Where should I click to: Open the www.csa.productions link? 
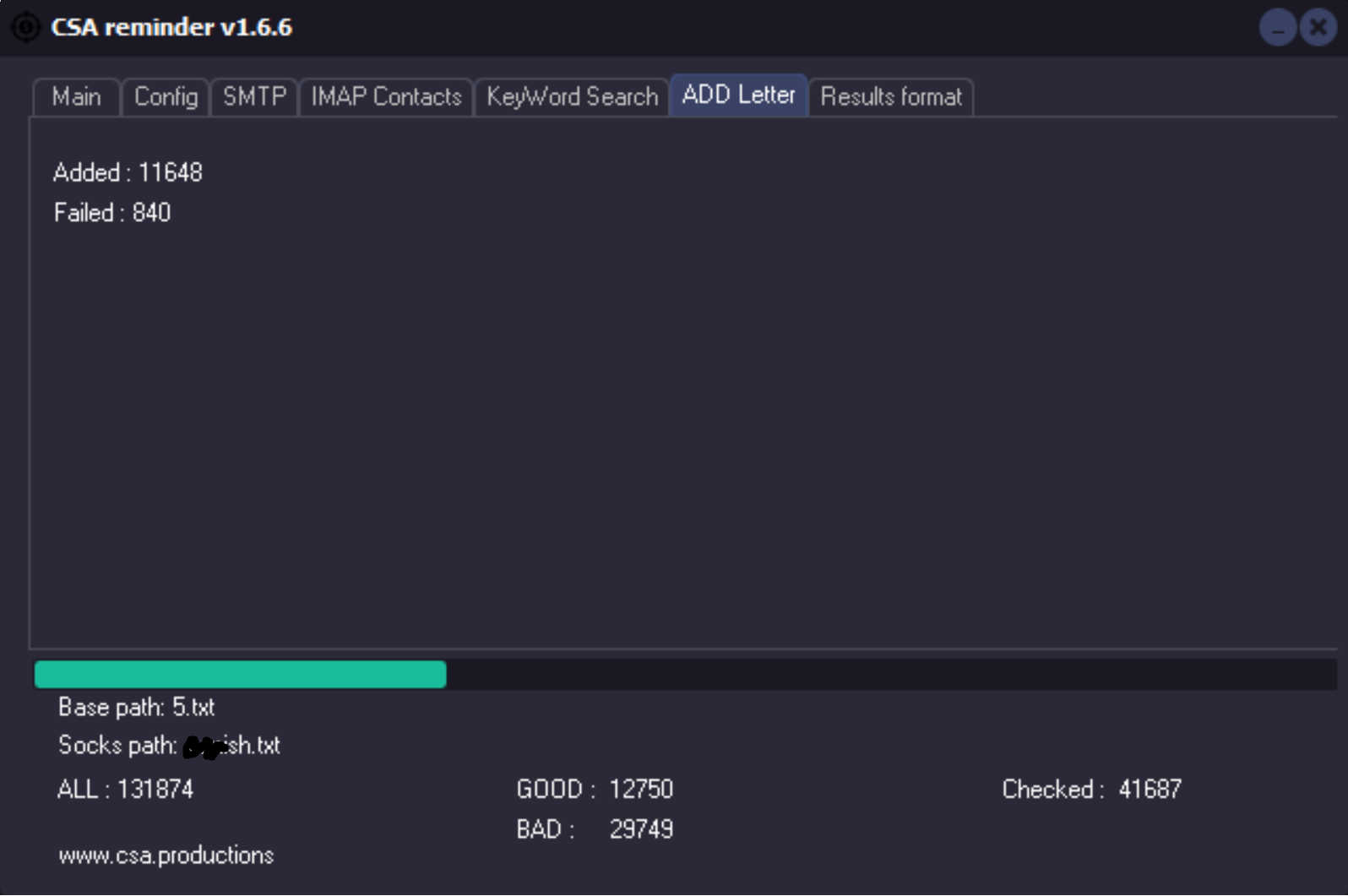(166, 855)
